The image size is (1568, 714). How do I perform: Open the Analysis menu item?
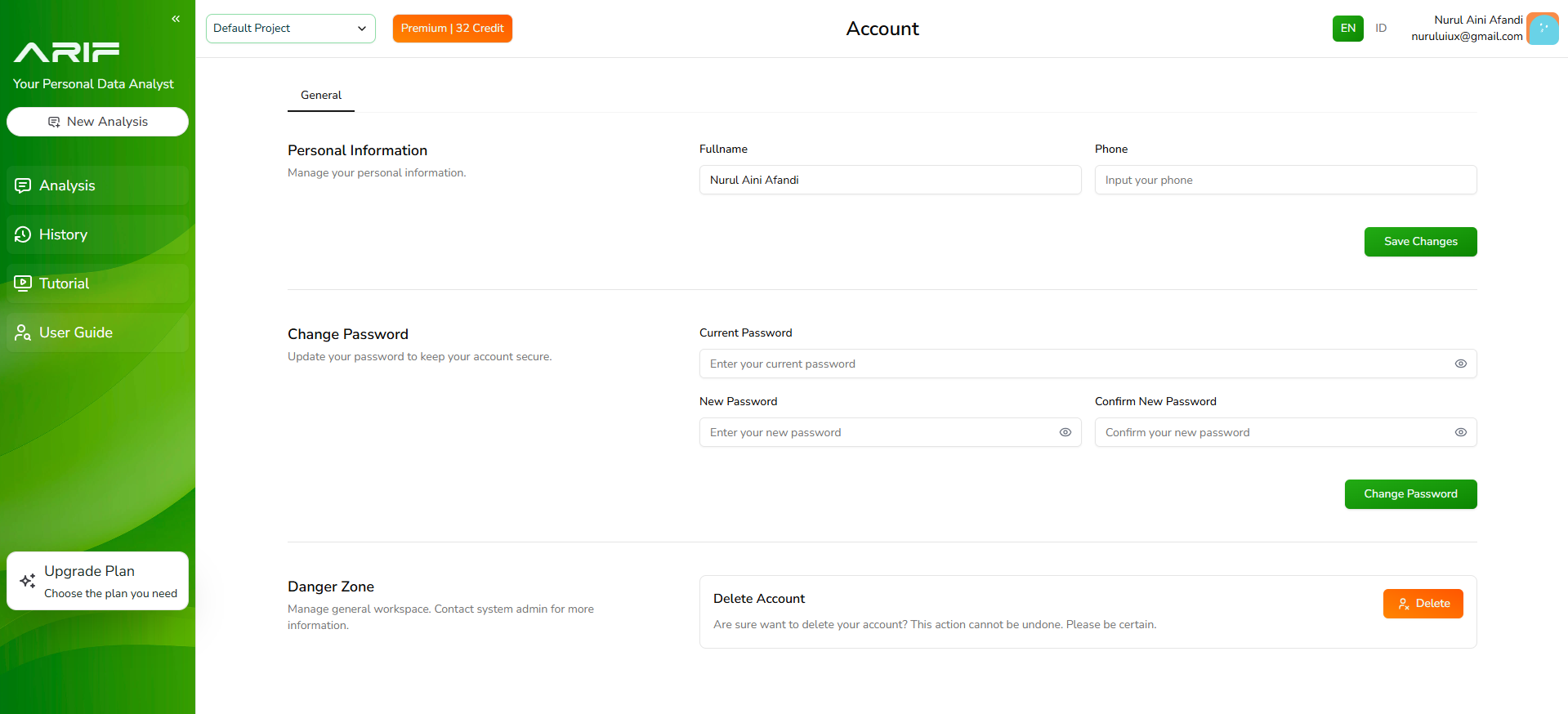tap(97, 185)
